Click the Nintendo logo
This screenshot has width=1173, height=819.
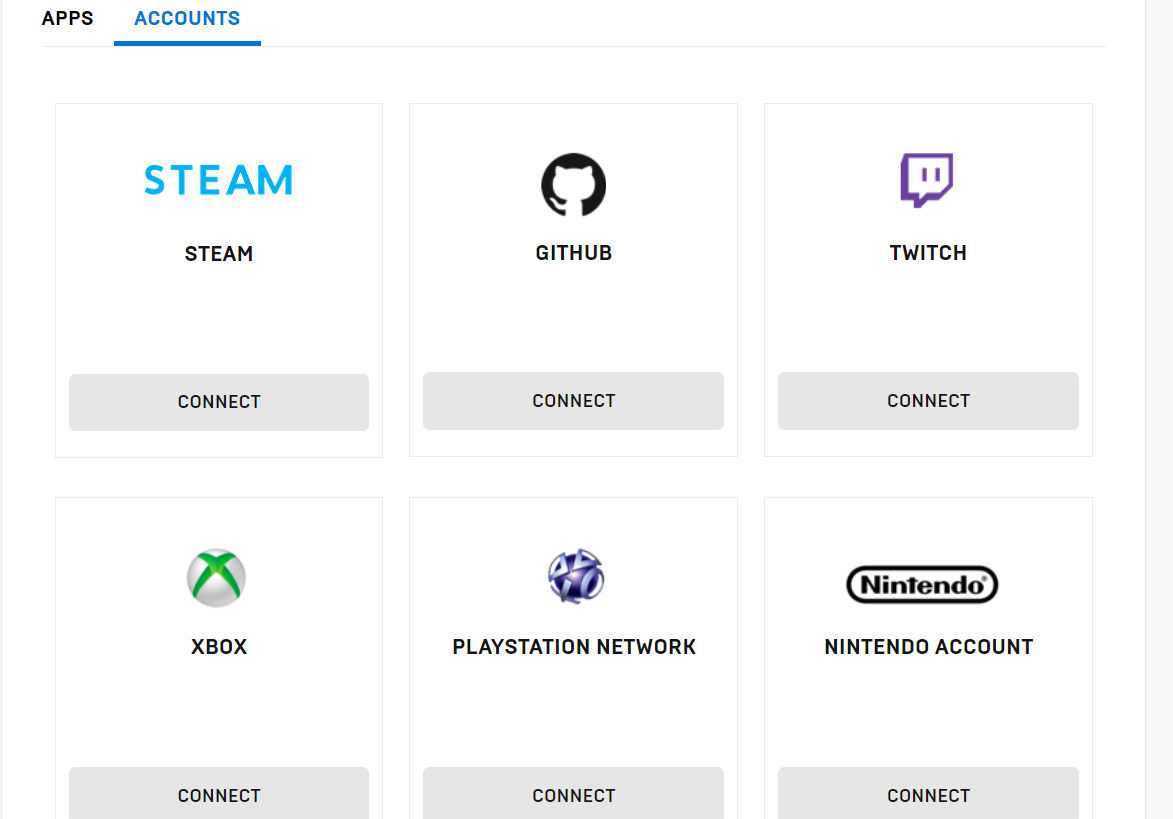pyautogui.click(x=922, y=585)
